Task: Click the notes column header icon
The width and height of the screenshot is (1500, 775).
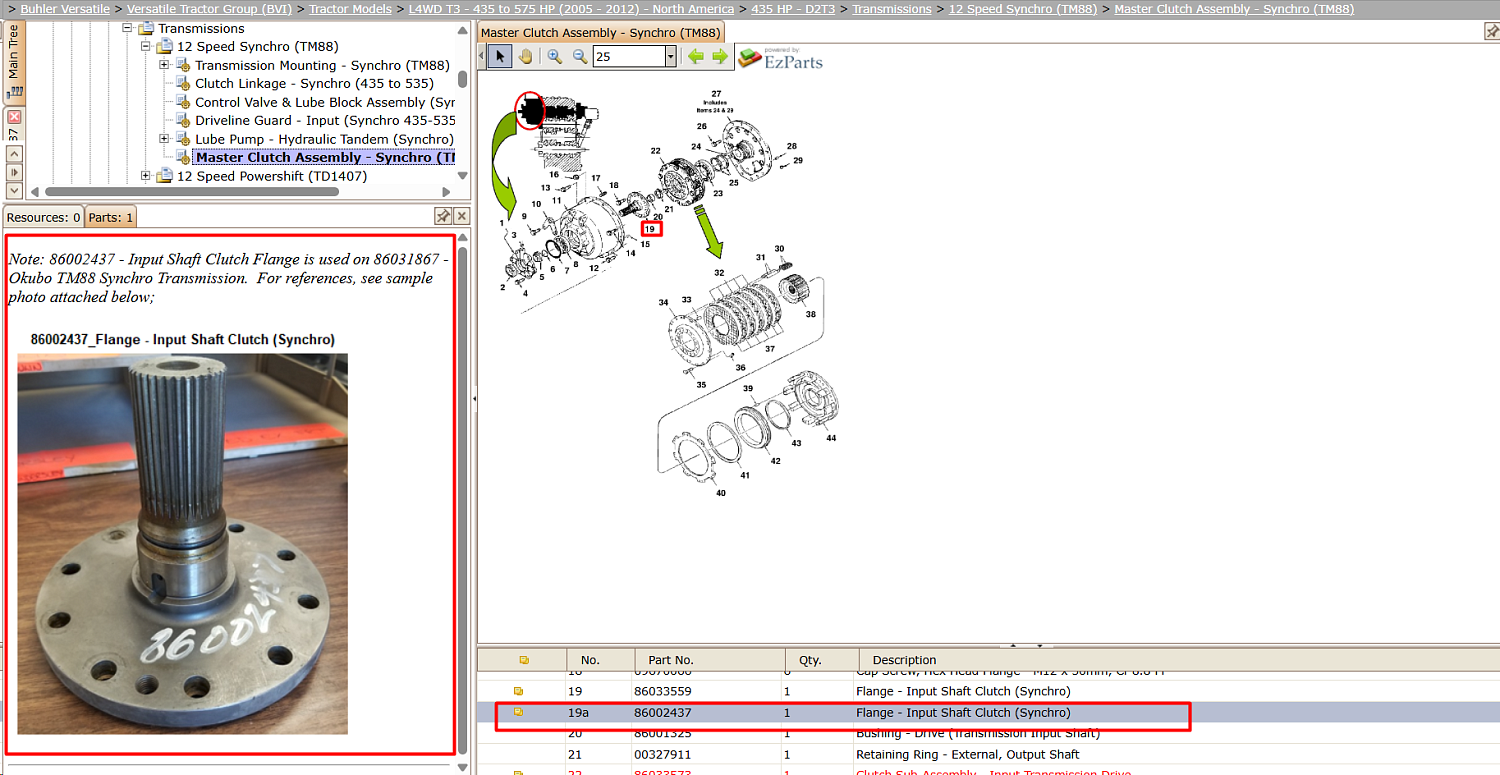Action: click(524, 660)
